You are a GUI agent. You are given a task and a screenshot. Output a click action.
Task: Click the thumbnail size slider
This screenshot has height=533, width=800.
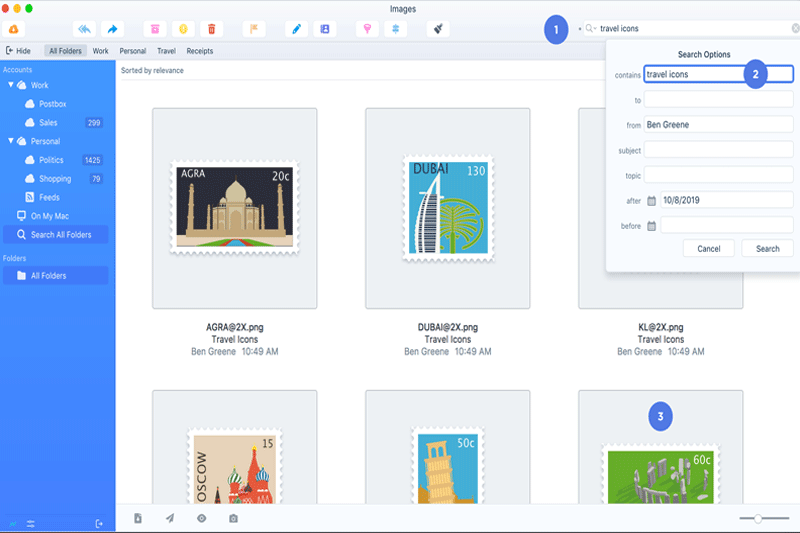[758, 518]
